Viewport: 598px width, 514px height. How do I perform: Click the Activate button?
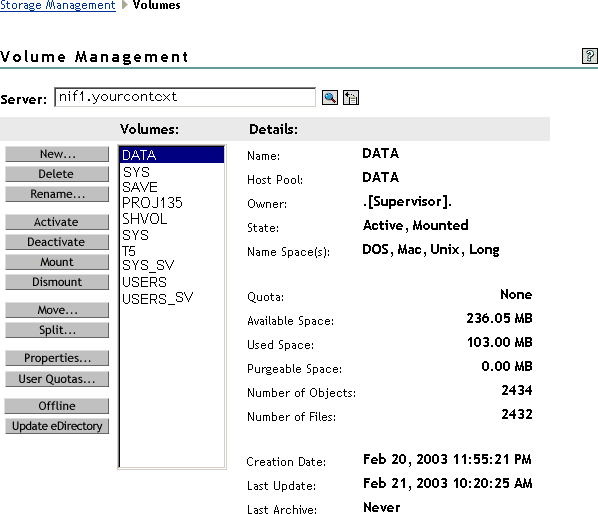point(57,222)
